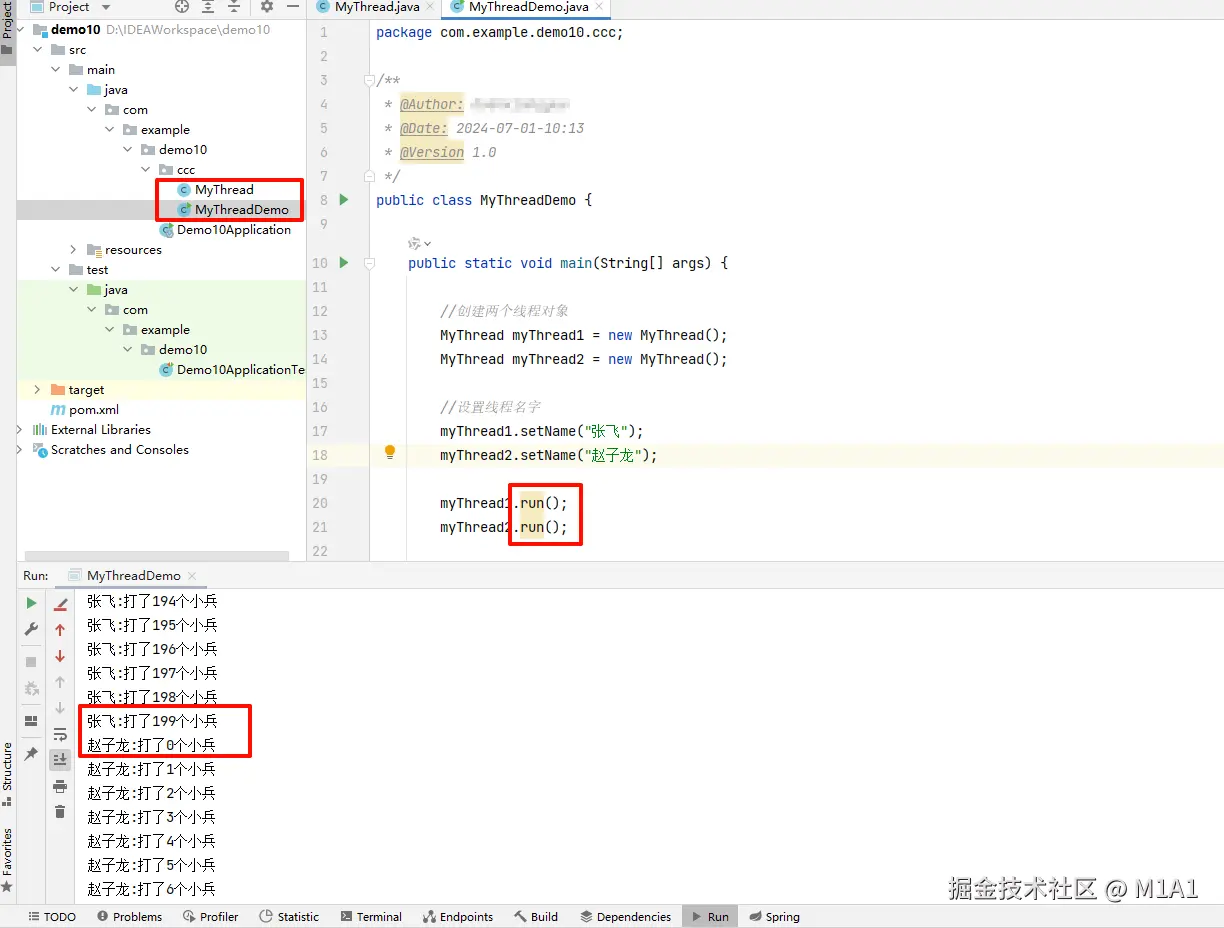Image resolution: width=1224 pixels, height=928 pixels.
Task: Click the locate-opened-file crosshair icon in Project panel
Action: 182,7
